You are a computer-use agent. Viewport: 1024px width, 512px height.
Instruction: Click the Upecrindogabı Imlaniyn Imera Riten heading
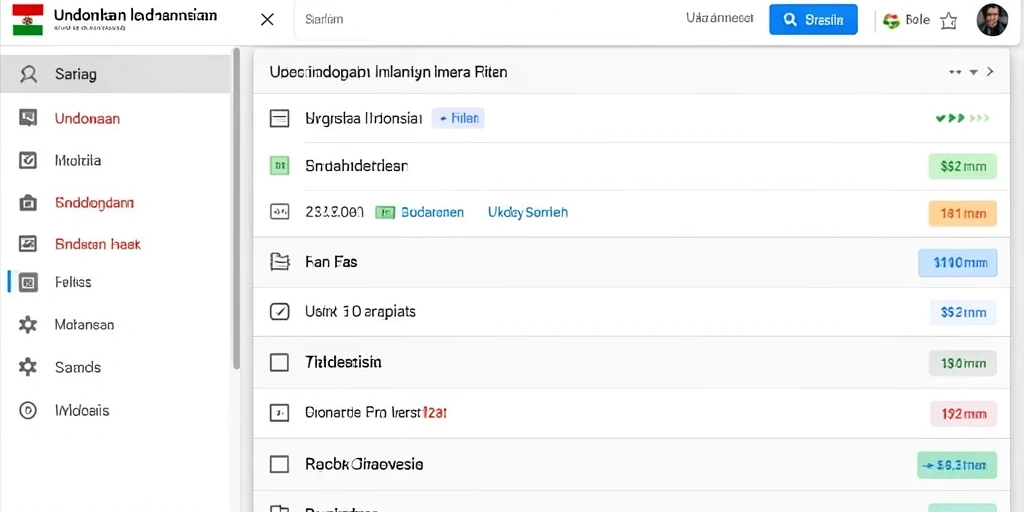388,72
